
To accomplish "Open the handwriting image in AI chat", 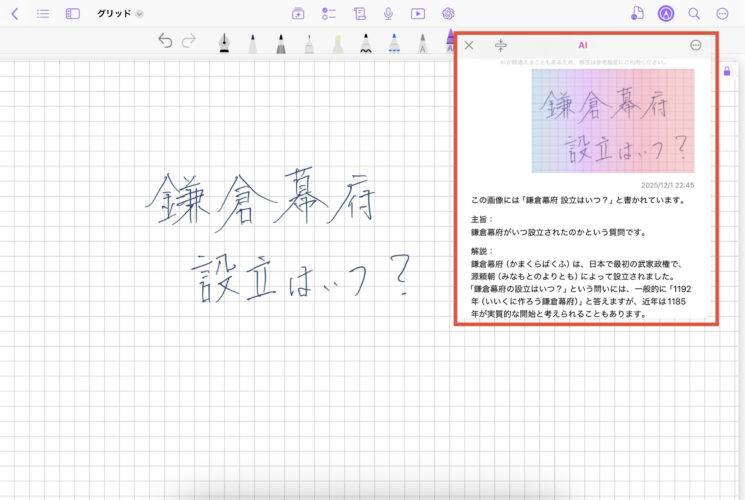I will (613, 121).
